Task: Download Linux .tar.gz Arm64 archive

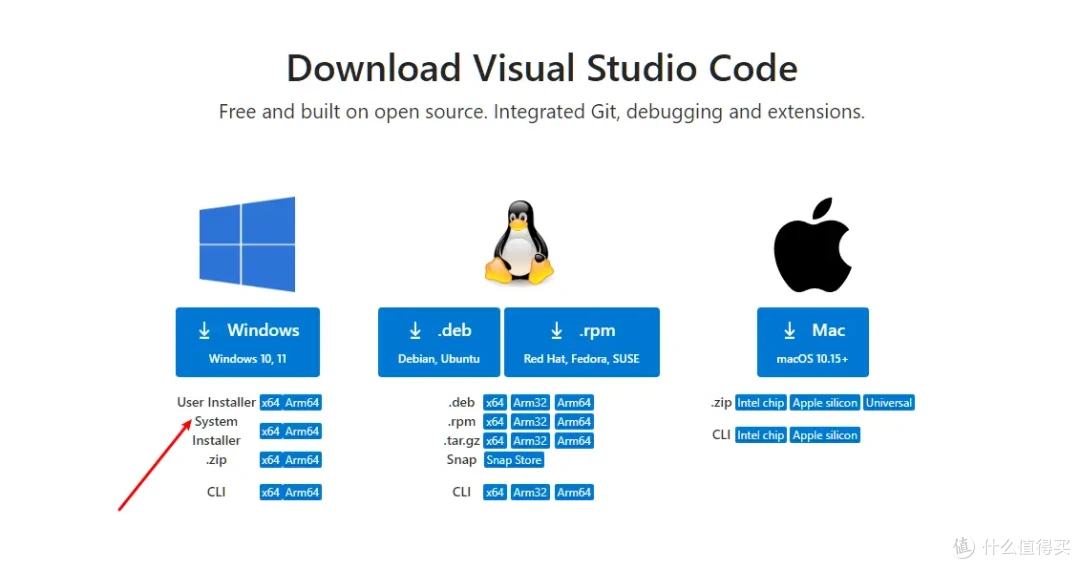Action: 574,441
